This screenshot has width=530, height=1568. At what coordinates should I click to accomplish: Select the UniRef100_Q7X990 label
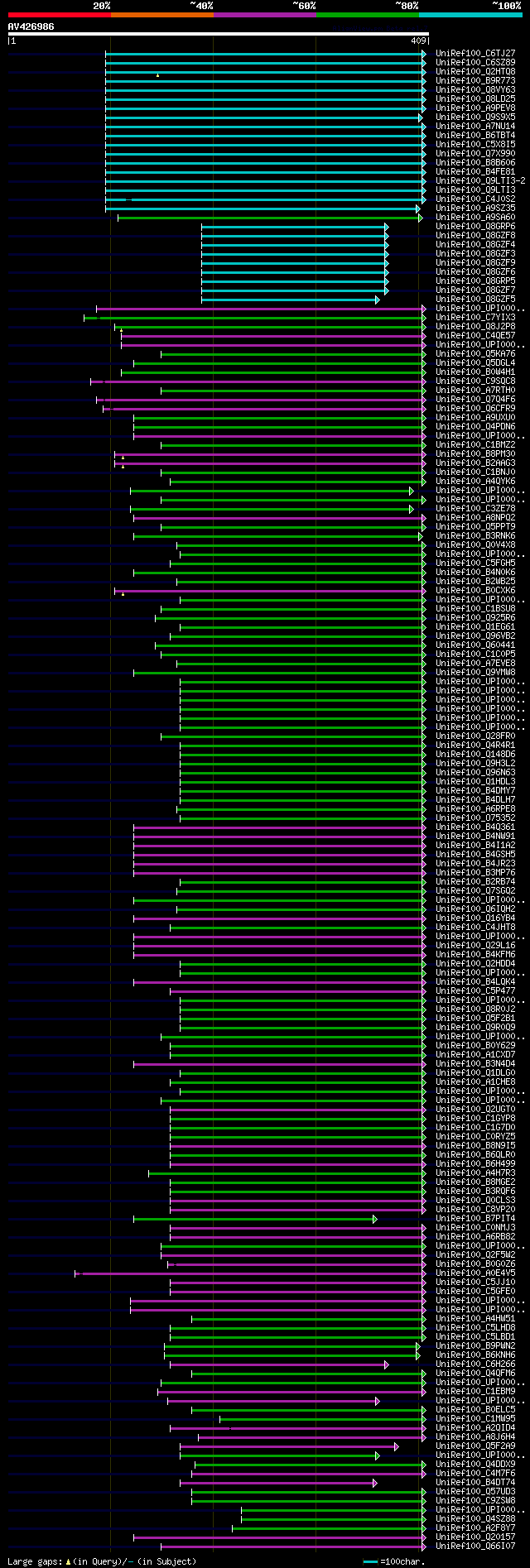pos(475,153)
